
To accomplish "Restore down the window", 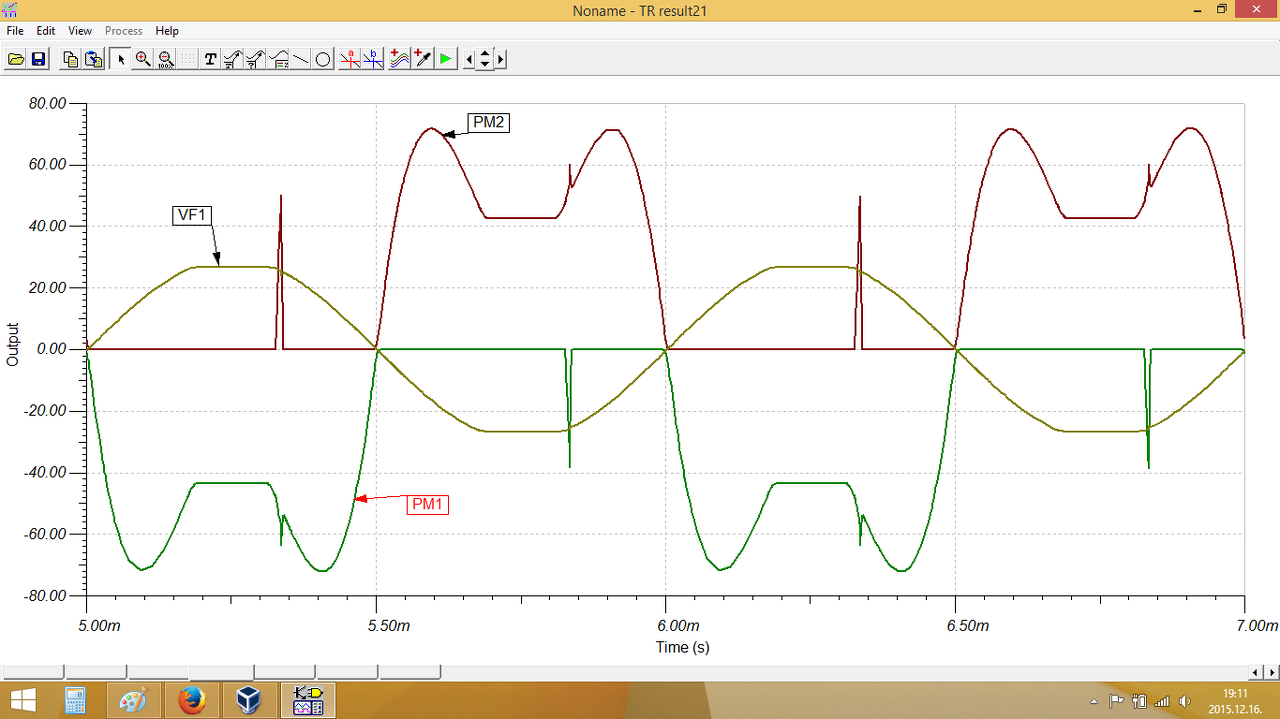I will [x=1222, y=9].
